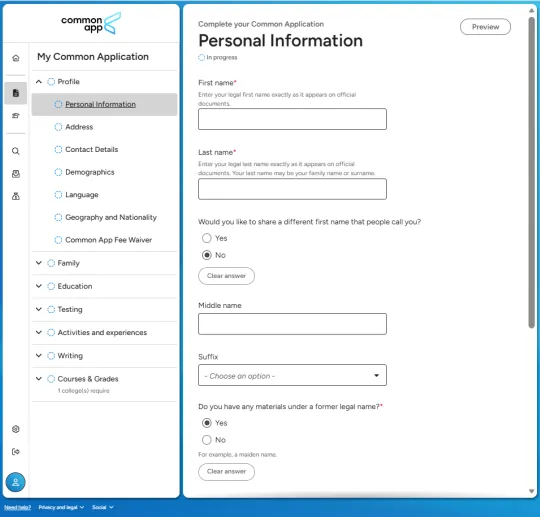Open the My Colleges graduation cap icon
The image size is (540, 517).
click(15, 116)
